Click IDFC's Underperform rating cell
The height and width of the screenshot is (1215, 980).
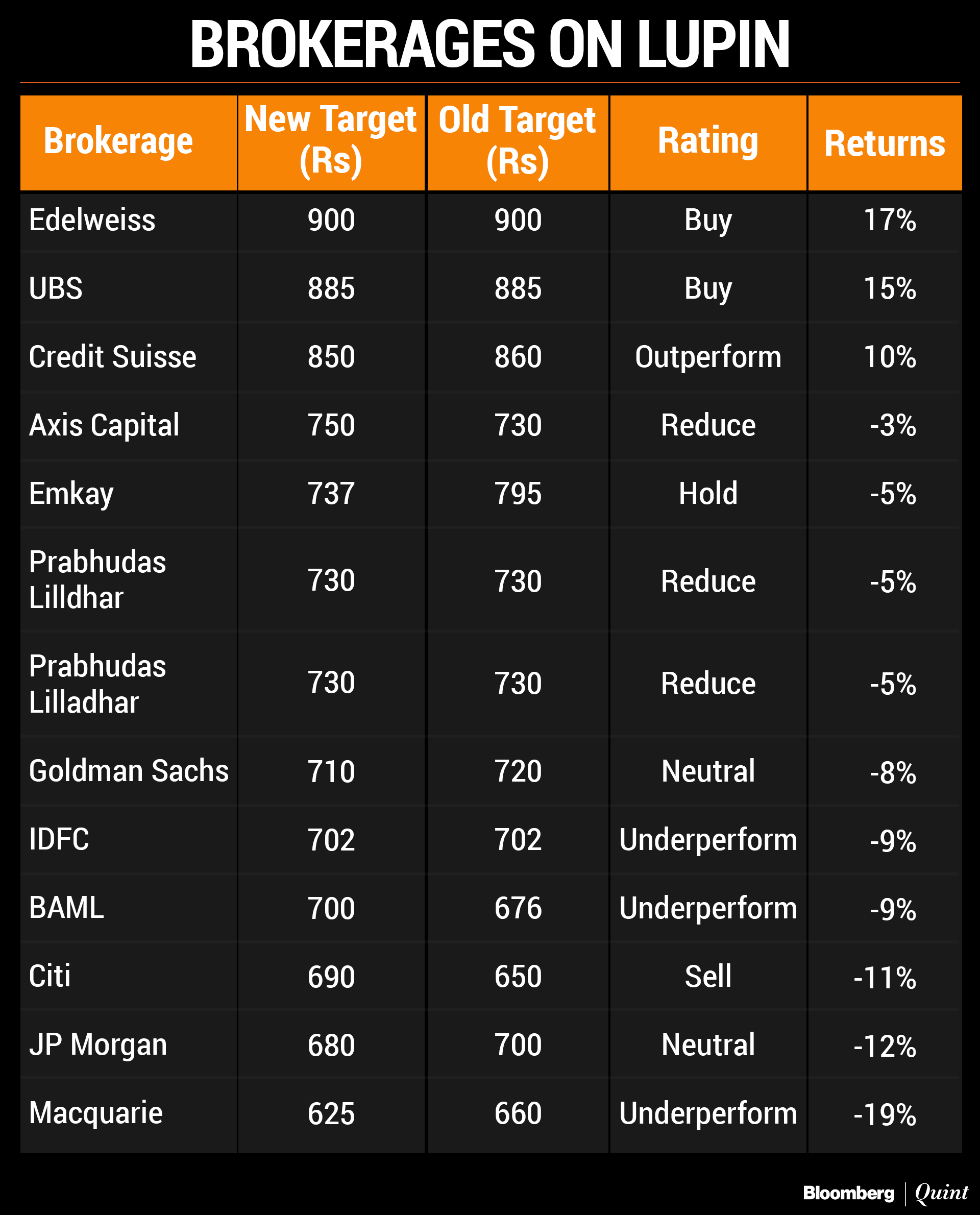coord(708,840)
